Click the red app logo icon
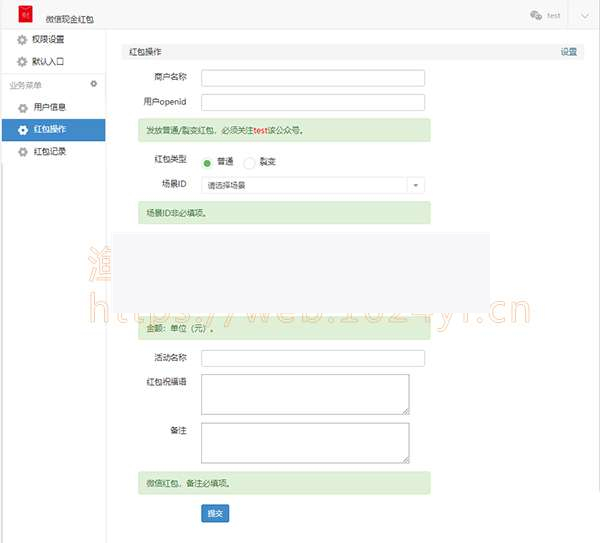The image size is (600, 543). (x=26, y=15)
